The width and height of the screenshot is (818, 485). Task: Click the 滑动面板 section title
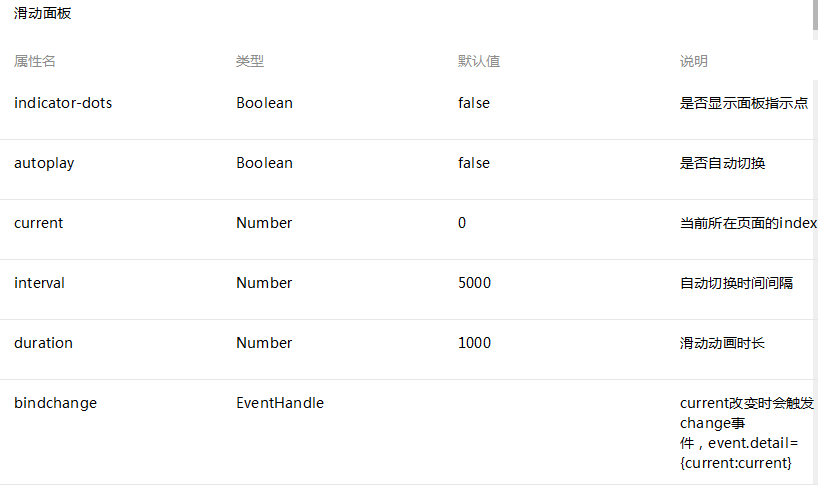pos(43,13)
